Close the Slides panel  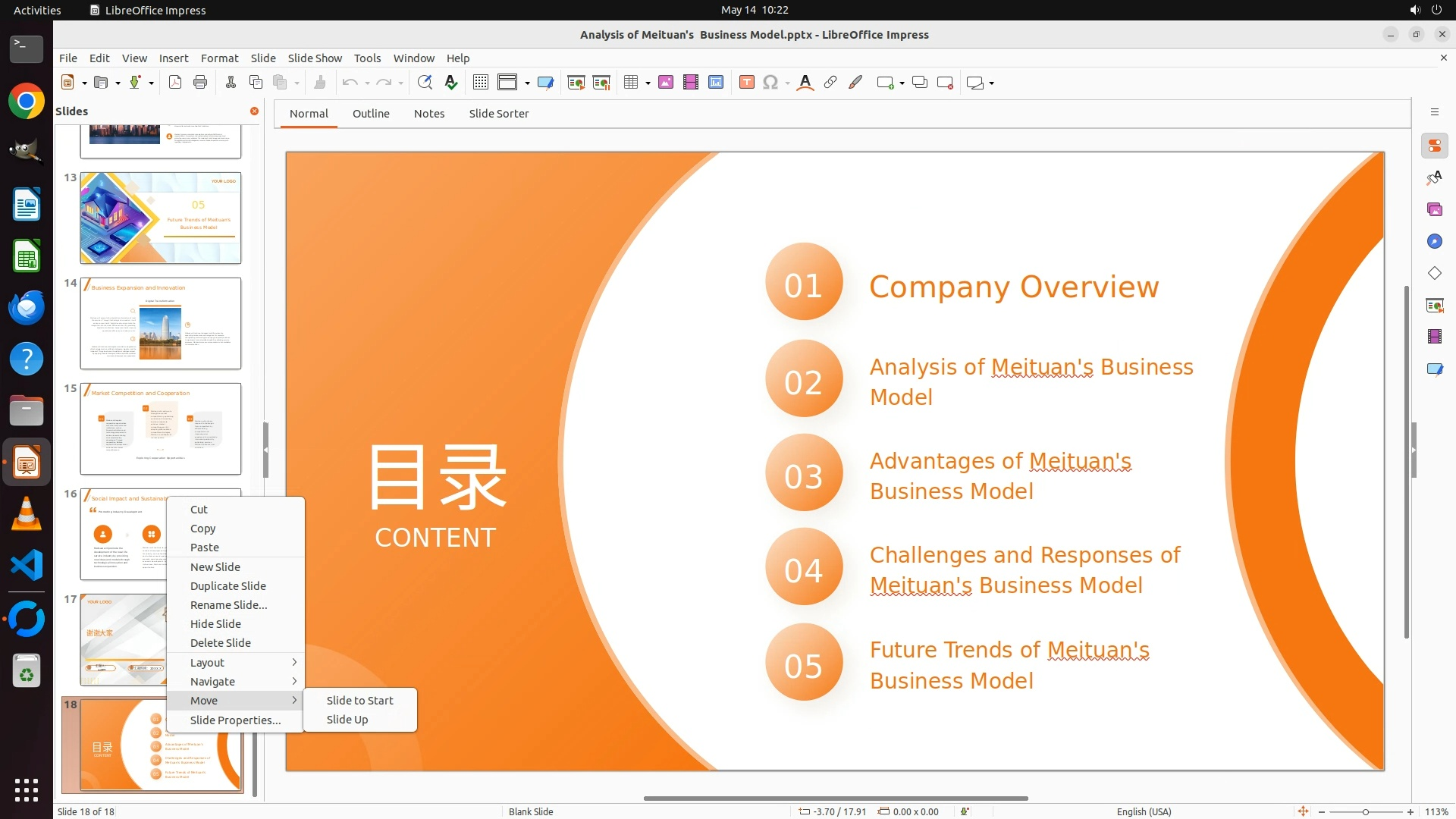point(255,111)
